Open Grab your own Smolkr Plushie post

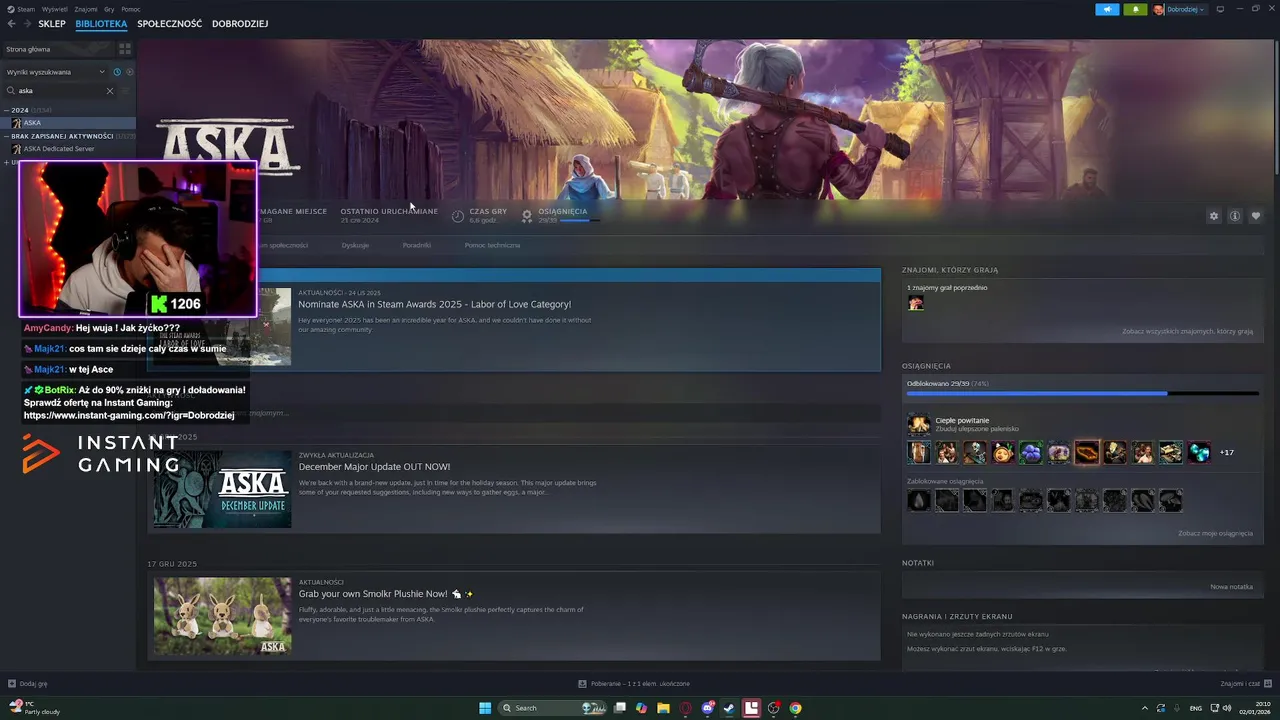(x=385, y=594)
